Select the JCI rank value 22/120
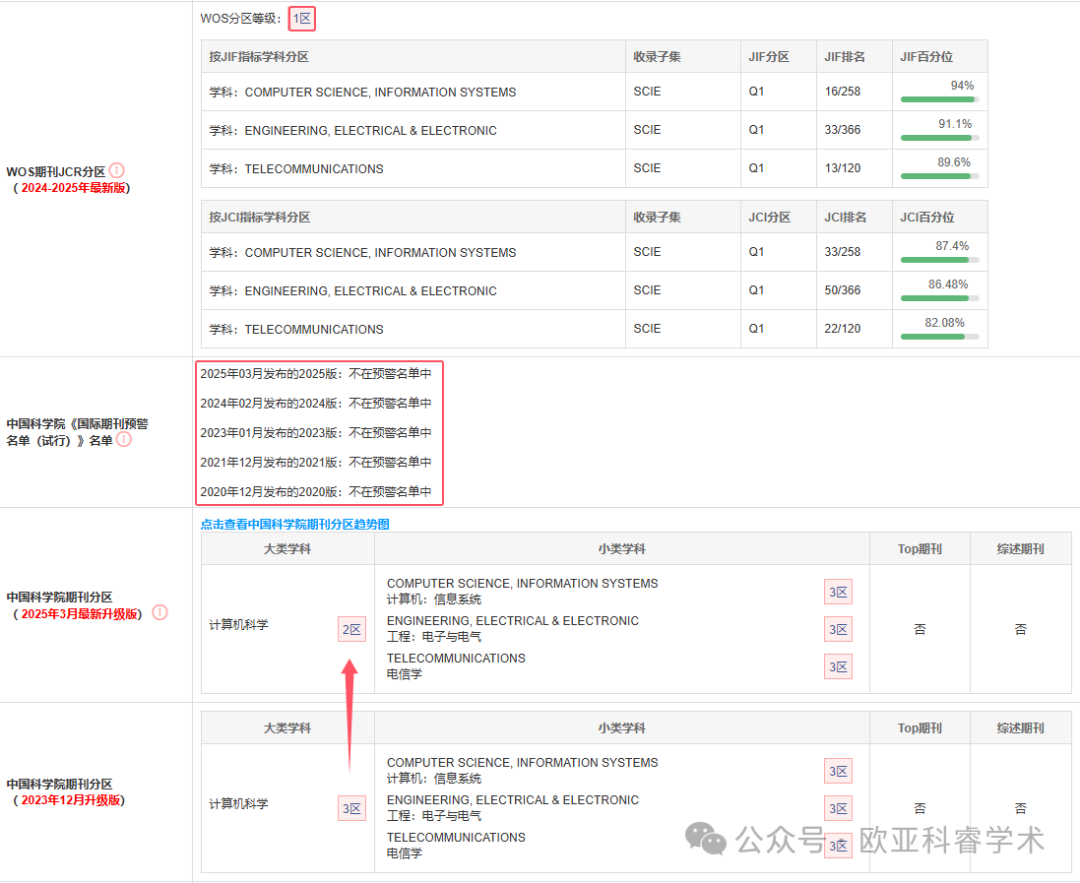Image resolution: width=1080 pixels, height=883 pixels. pyautogui.click(x=842, y=329)
